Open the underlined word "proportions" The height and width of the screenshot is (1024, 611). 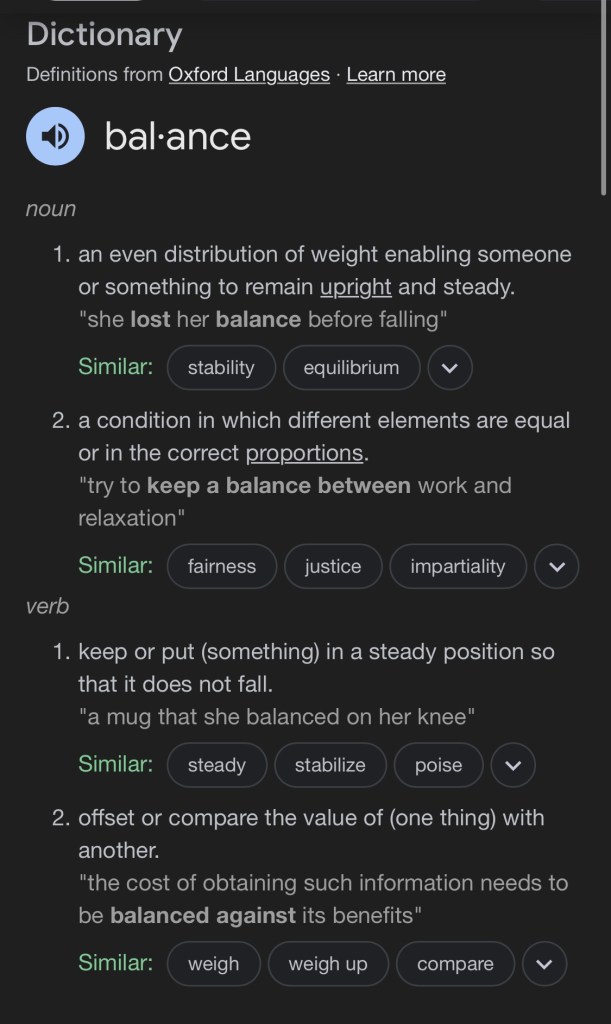tap(304, 453)
